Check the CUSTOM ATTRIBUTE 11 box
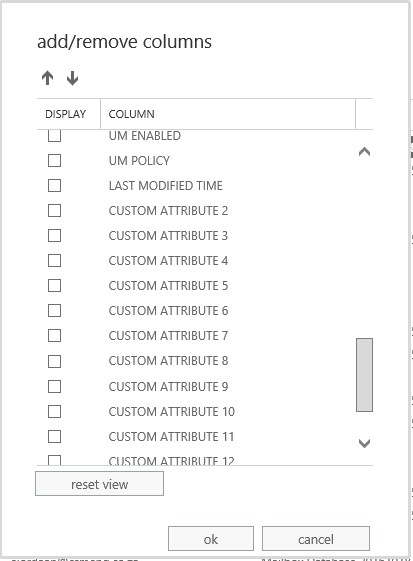 coord(54,436)
